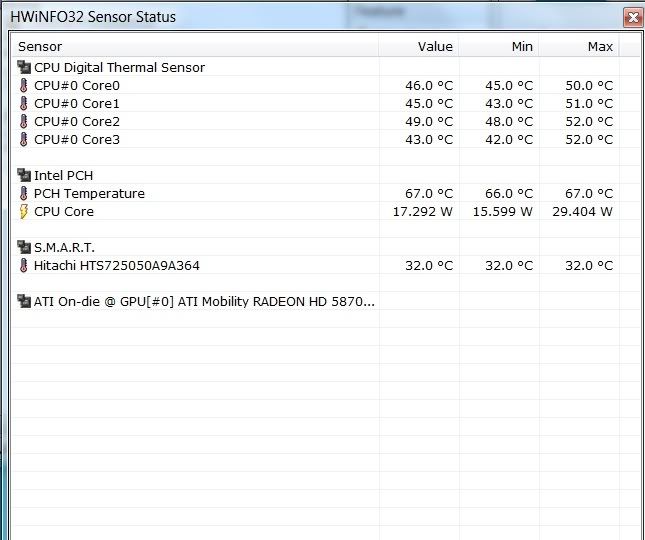Click the Value column header
The width and height of the screenshot is (645, 540).
419,46
